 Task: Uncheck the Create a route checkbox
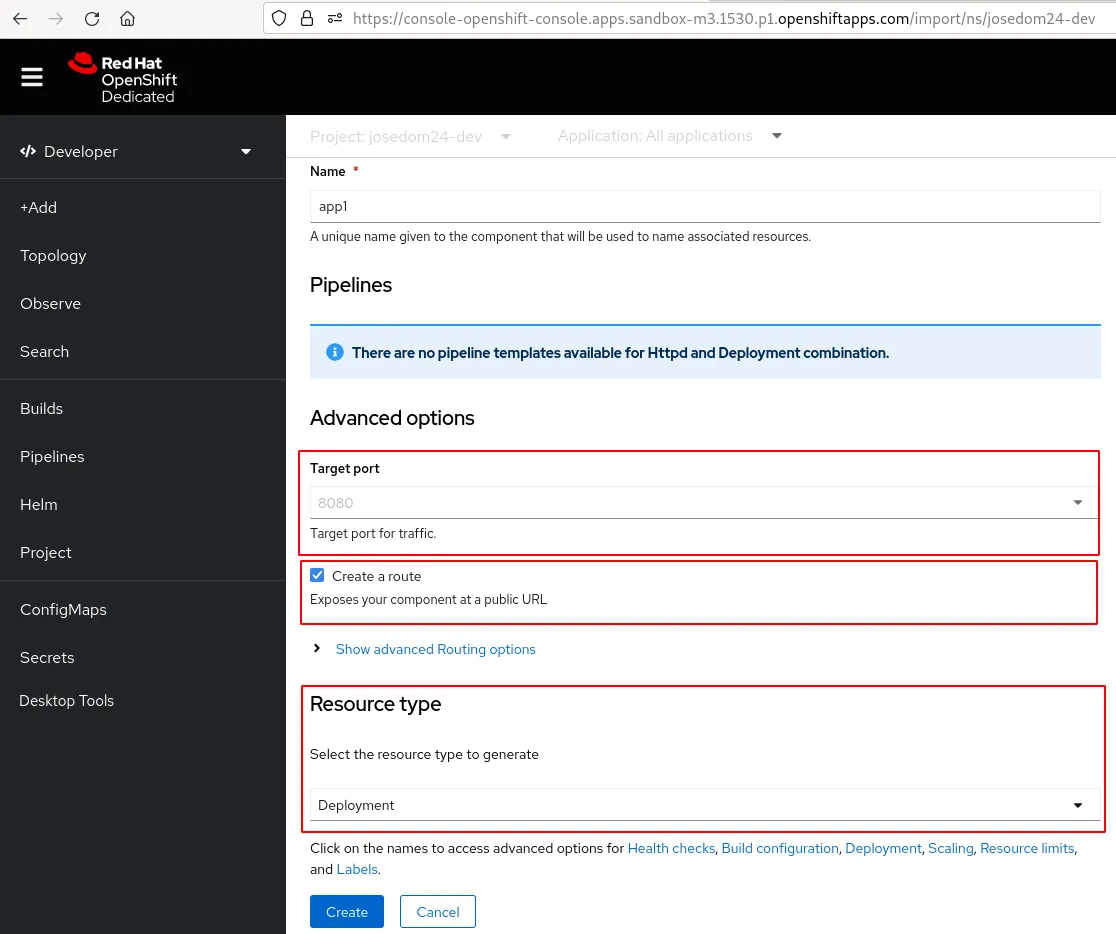point(318,576)
